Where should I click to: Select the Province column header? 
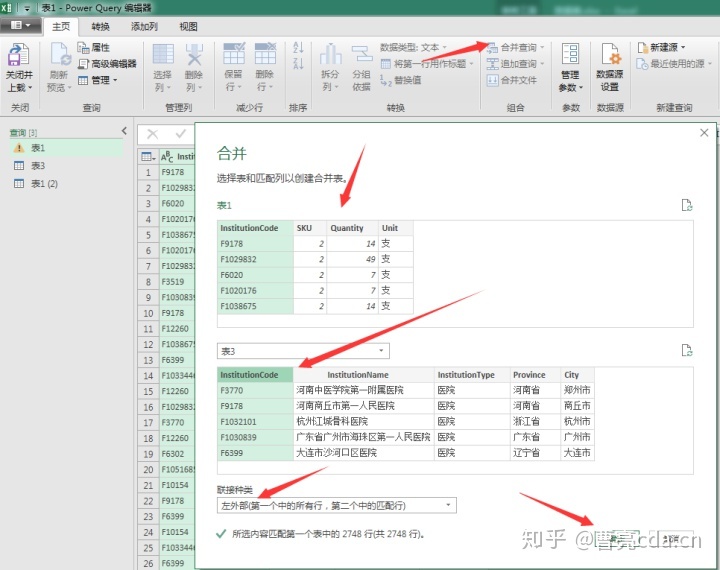(x=535, y=375)
